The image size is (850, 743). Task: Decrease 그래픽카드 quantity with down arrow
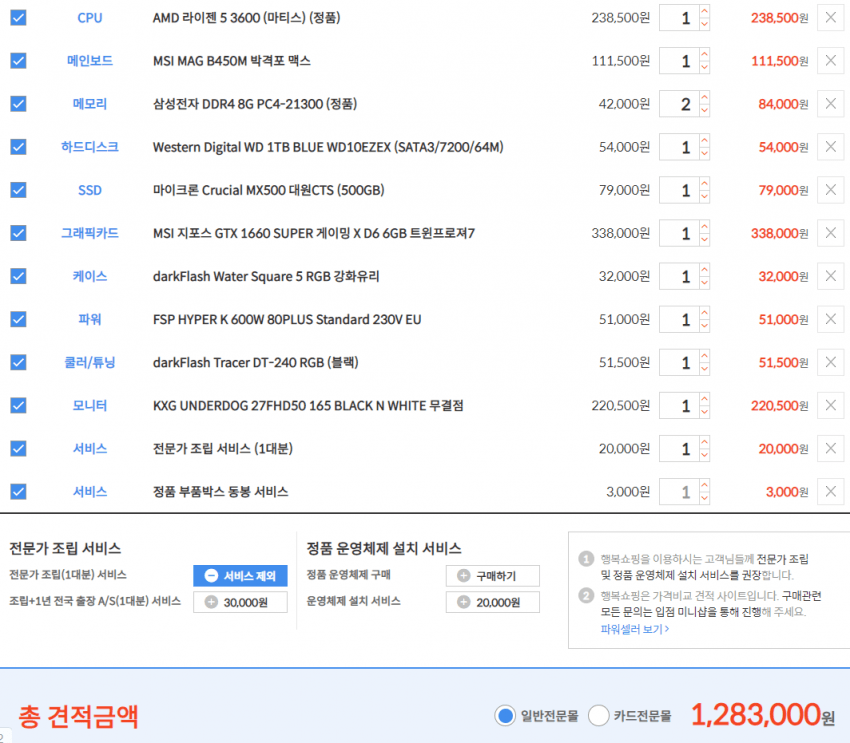[704, 240]
